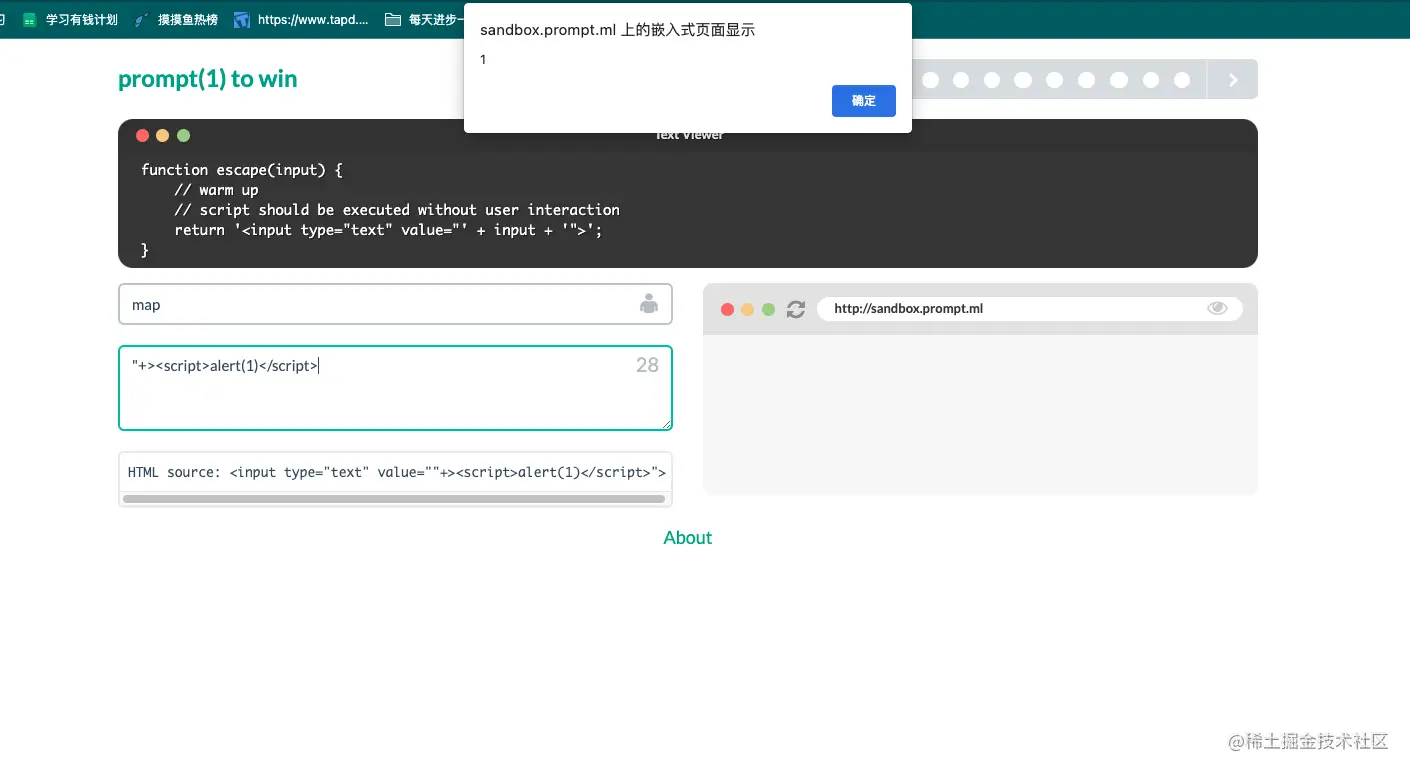1410x773 pixels.
Task: Click the alert message 1
Action: [484, 60]
